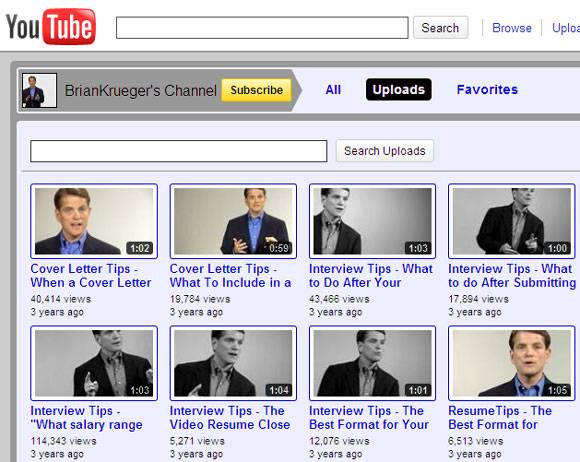This screenshot has width=580, height=462.
Task: Open thumbnail of salary range video
Action: 94,363
